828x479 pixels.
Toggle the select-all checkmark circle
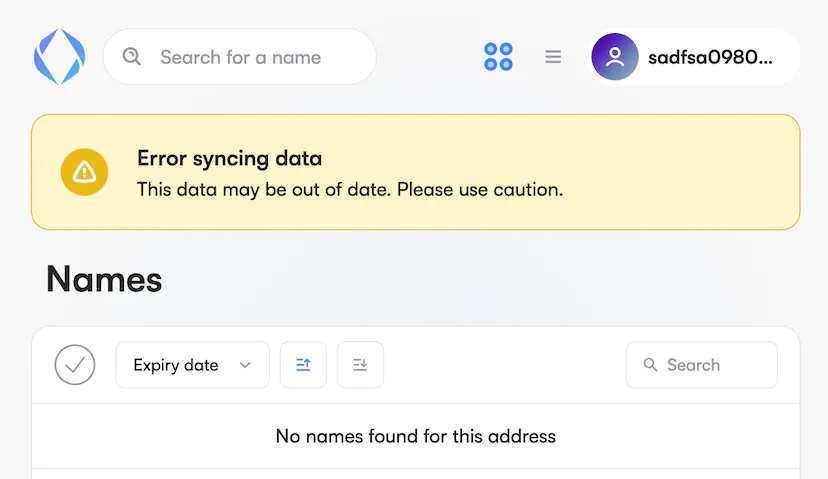point(75,365)
